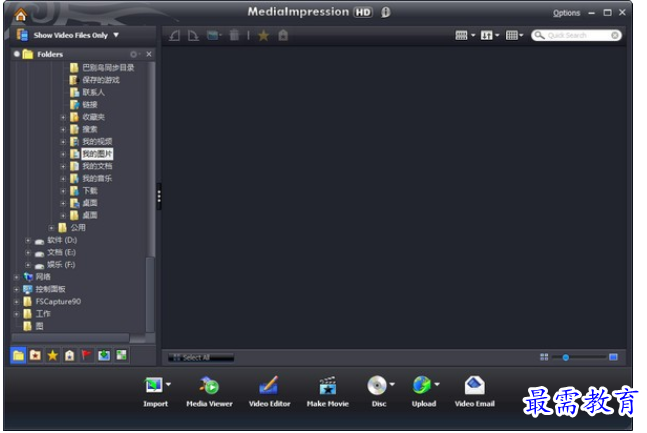Select the FSCapture90 folder
This screenshot has width=647, height=433.
pyautogui.click(x=58, y=302)
